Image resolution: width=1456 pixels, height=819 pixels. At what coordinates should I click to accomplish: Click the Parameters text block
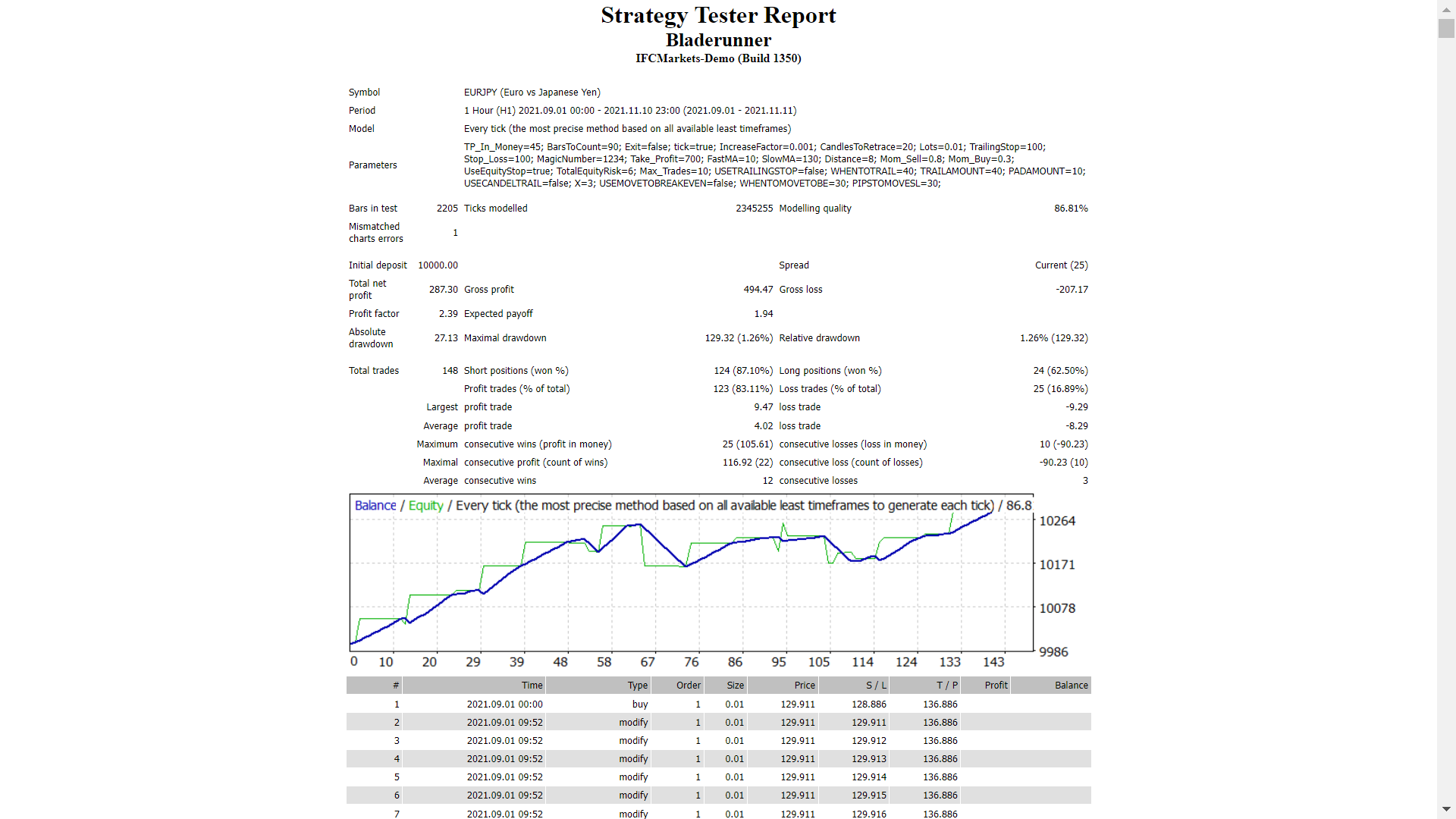773,165
